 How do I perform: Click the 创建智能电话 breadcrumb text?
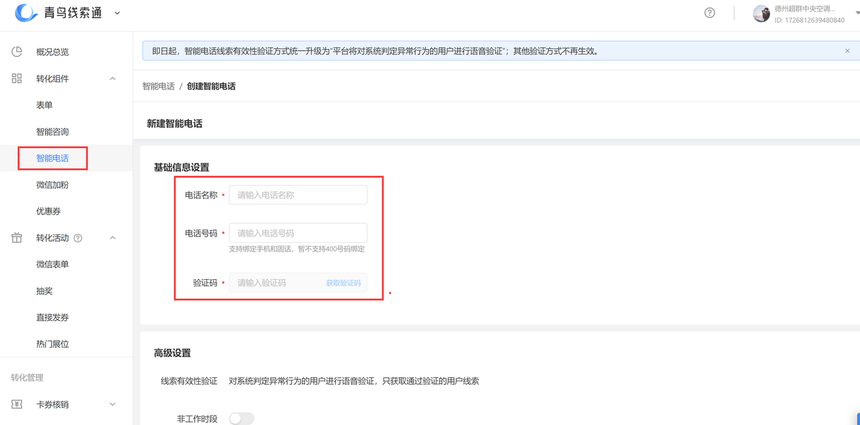211,86
